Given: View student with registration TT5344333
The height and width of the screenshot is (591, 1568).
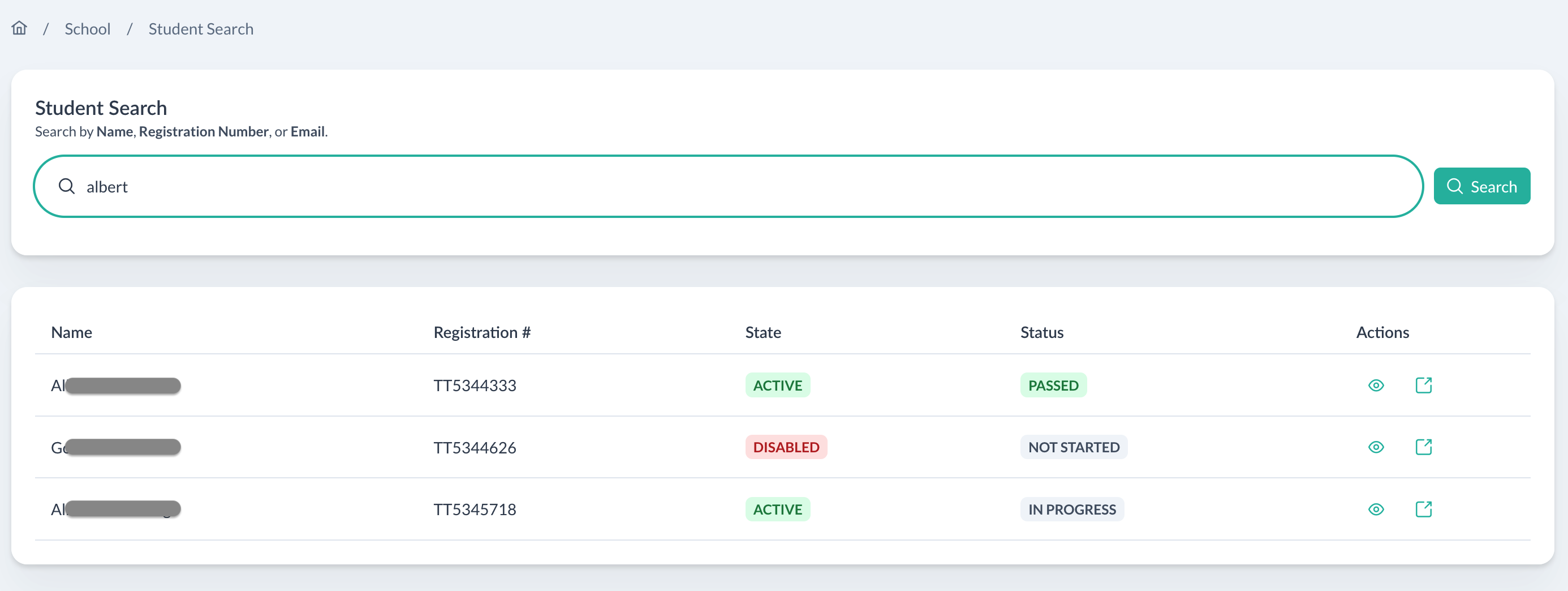Looking at the screenshot, I should [1376, 386].
